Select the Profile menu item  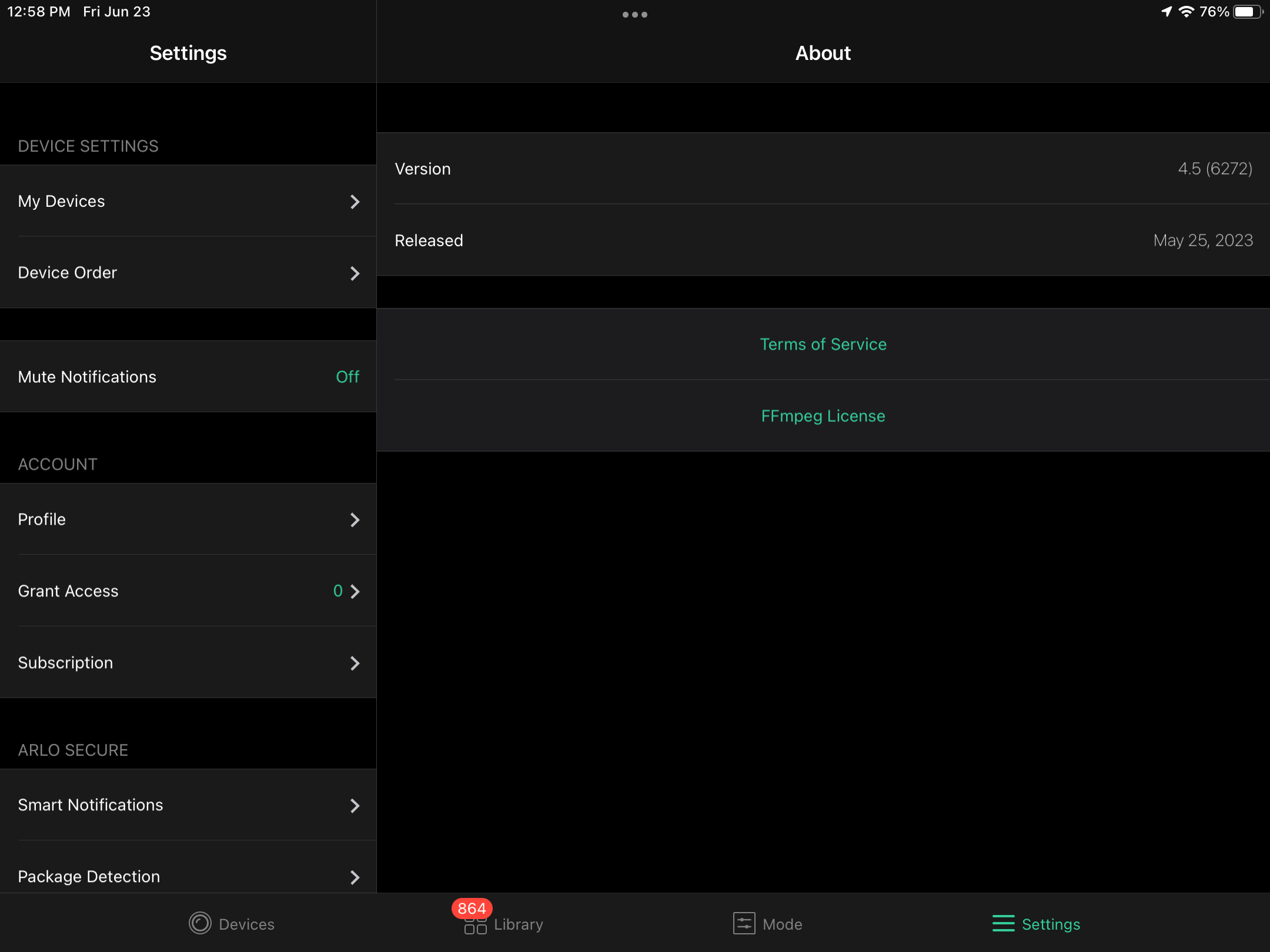pos(187,519)
